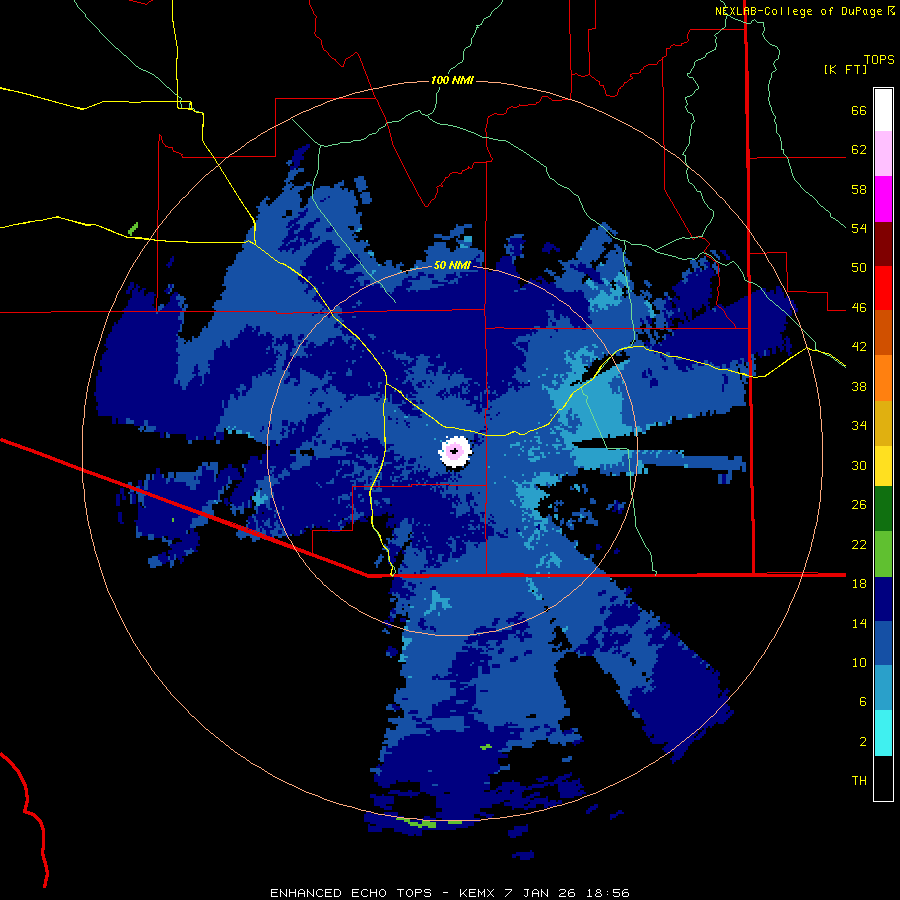The image size is (900, 900).
Task: Click the 38 legend value
Action: point(859,386)
